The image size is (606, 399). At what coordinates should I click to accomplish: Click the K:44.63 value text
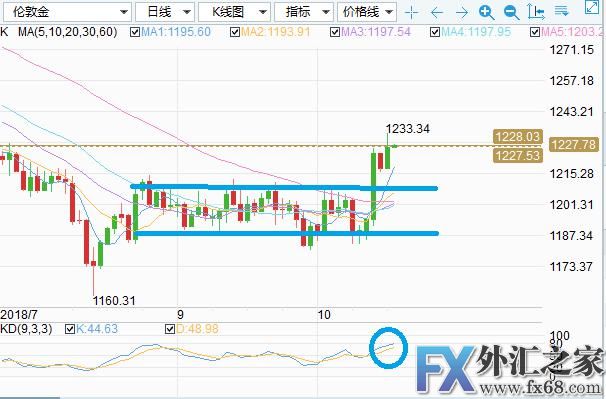tap(97, 329)
